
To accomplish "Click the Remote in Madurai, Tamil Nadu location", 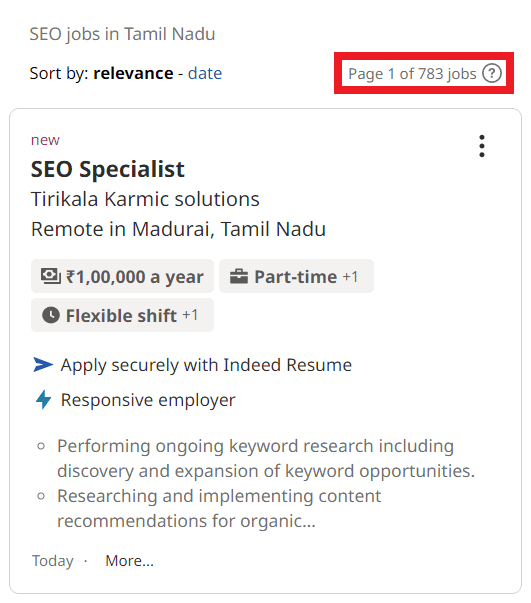I will coord(178,229).
